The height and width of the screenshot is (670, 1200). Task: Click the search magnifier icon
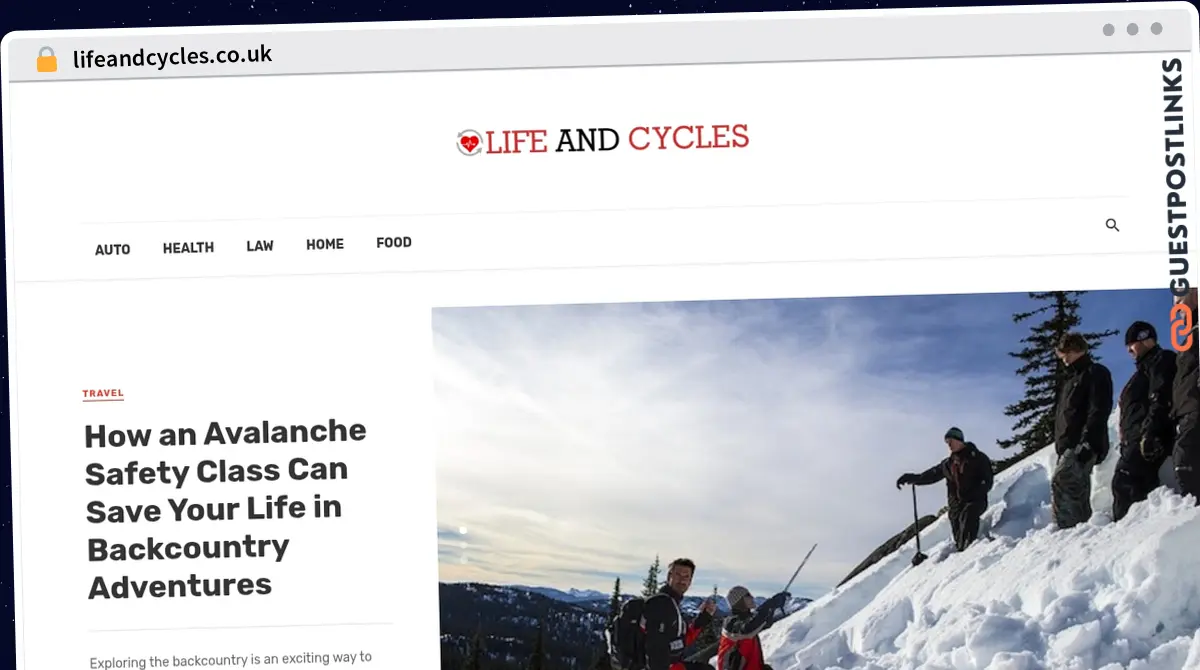[x=1112, y=225]
